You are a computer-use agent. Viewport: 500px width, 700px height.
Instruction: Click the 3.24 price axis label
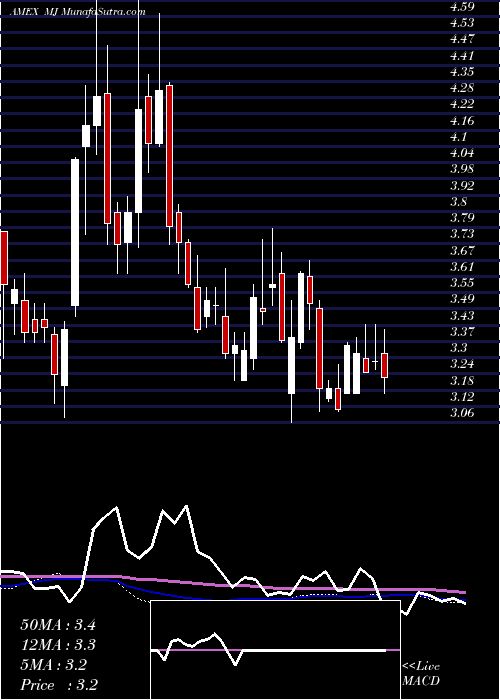click(462, 364)
